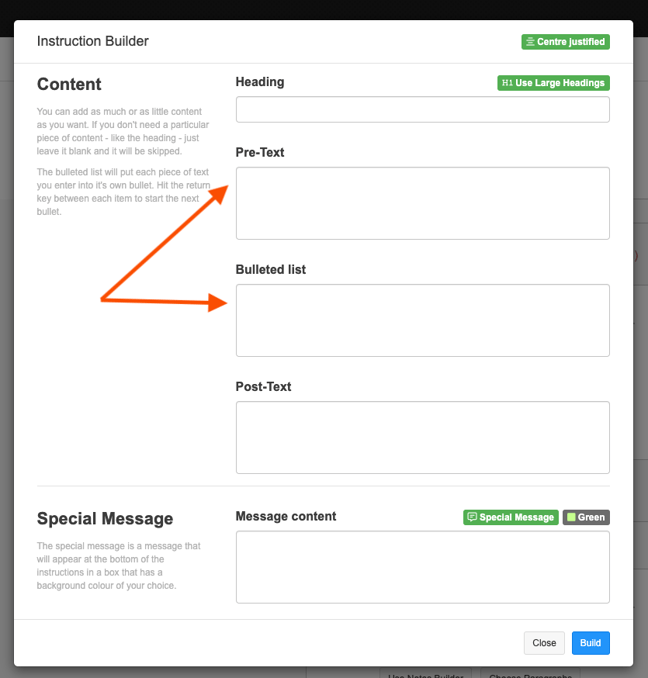The image size is (648, 678).
Task: Click the Message content text area
Action: [422, 567]
